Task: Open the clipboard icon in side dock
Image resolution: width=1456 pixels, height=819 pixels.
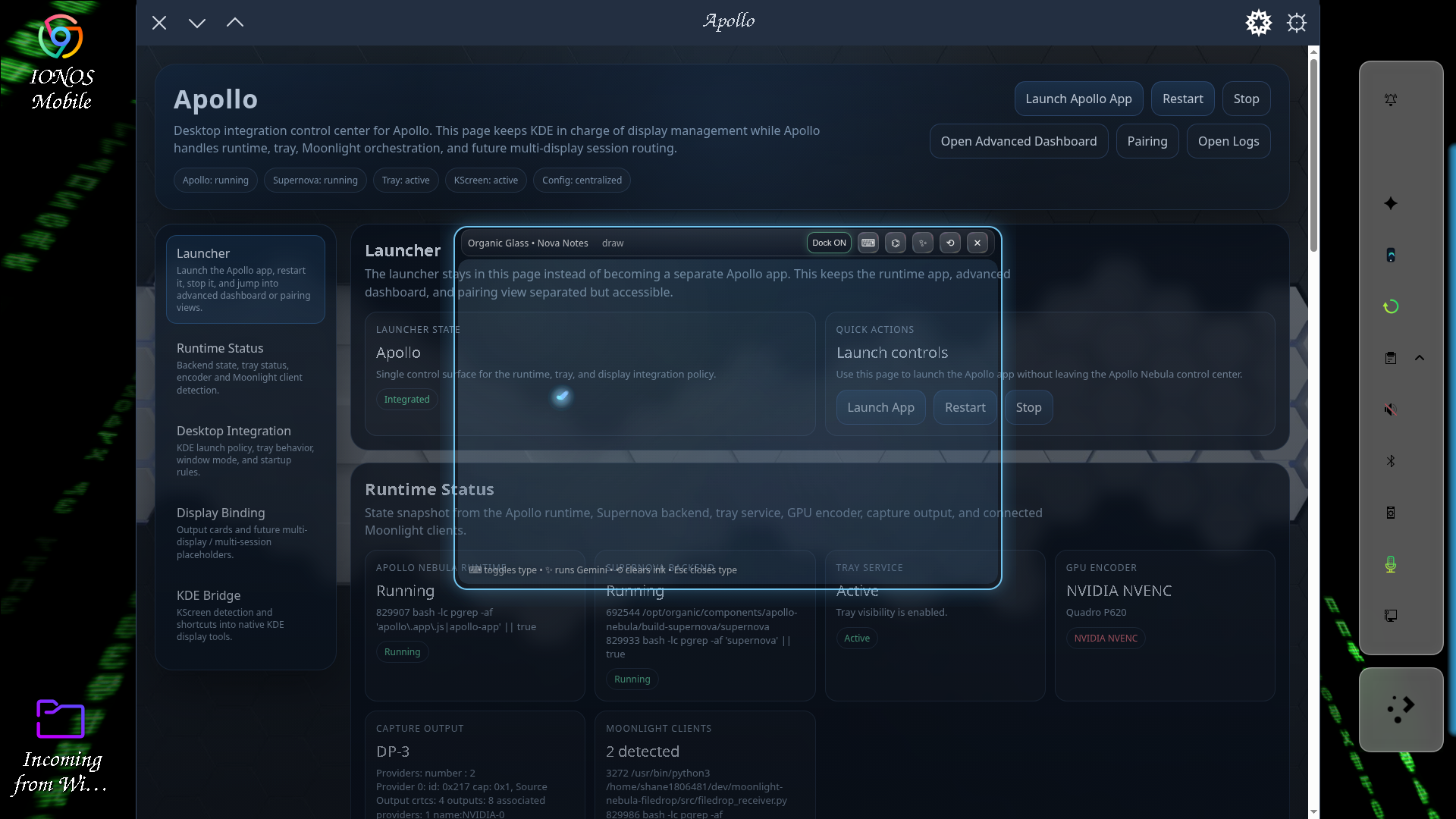Action: point(1391,358)
